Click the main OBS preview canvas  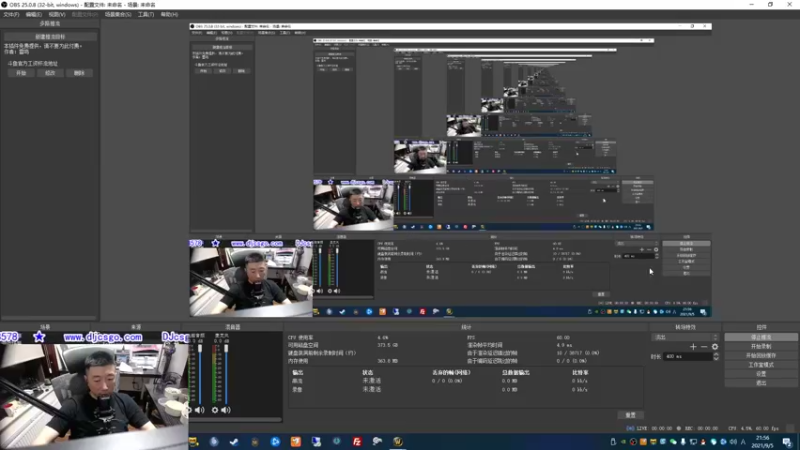(451, 171)
